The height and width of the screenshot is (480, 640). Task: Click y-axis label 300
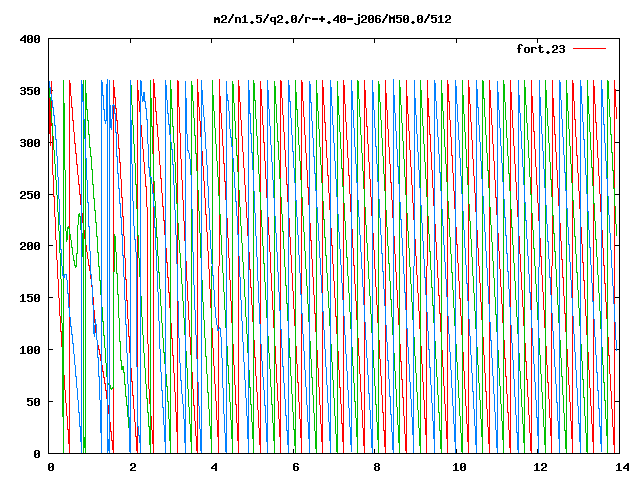30,143
